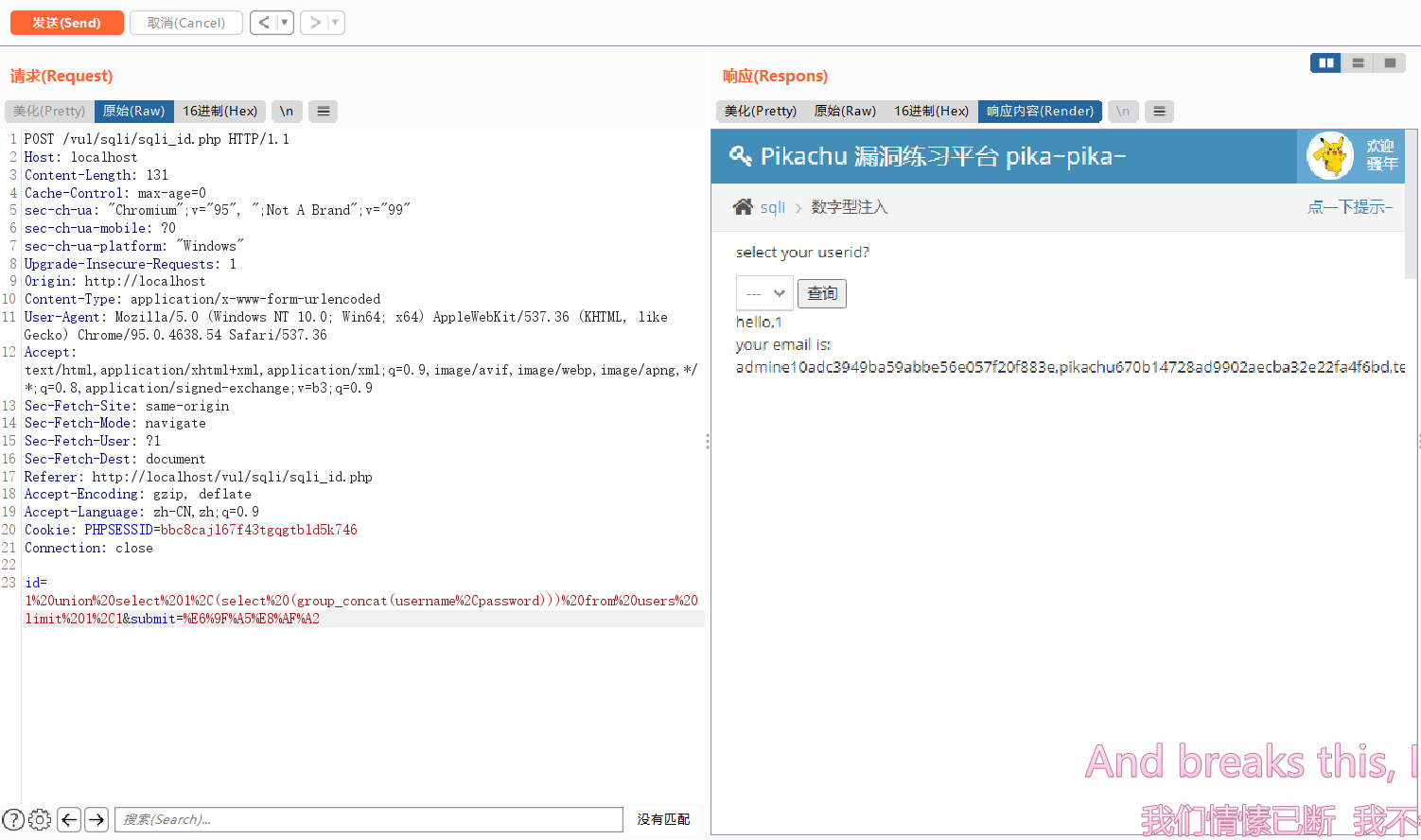The width and height of the screenshot is (1421, 840).
Task: Switch request view to Pretty tab
Action: (49, 112)
